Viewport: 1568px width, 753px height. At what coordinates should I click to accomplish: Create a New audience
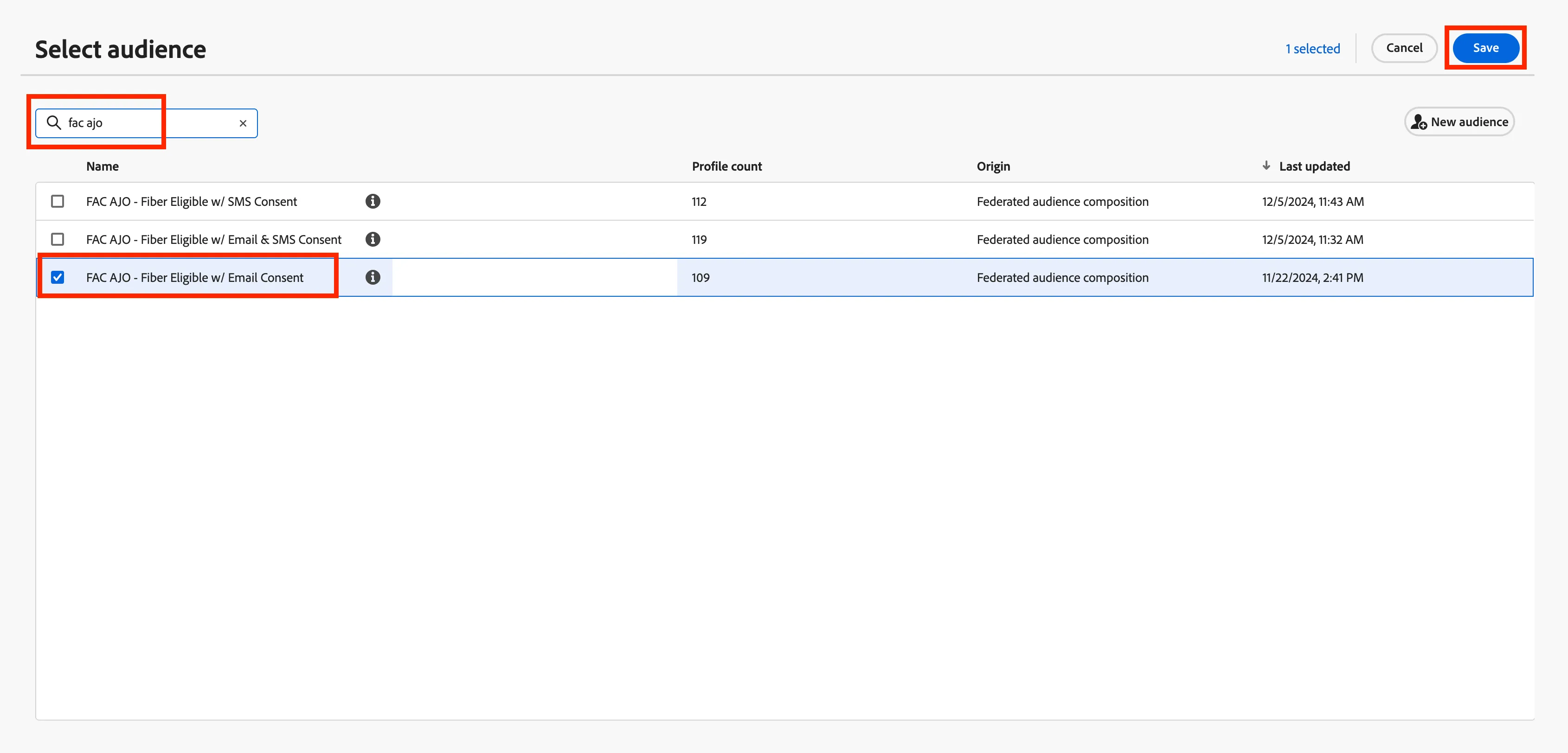[x=1459, y=121]
